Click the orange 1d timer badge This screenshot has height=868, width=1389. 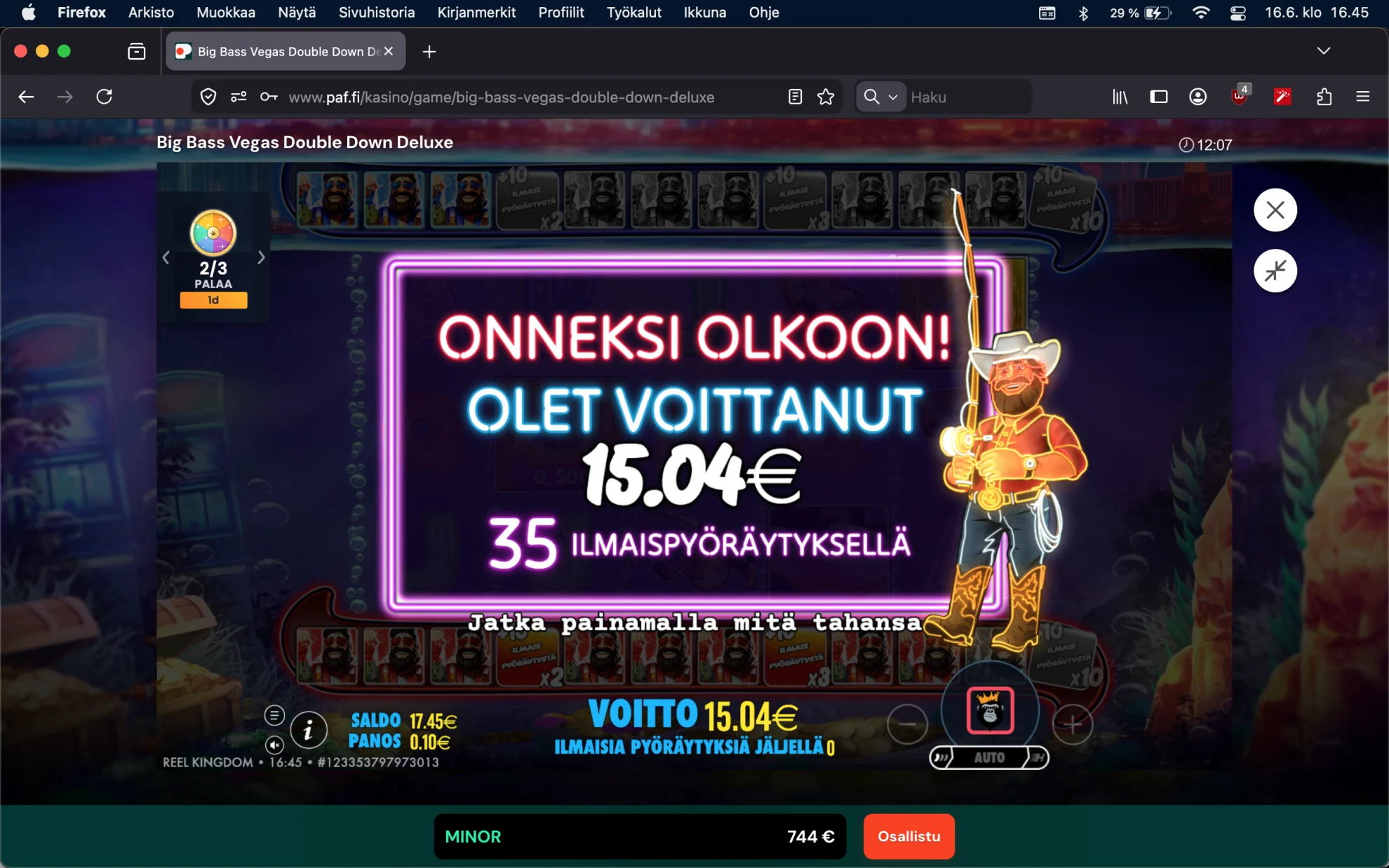(213, 300)
